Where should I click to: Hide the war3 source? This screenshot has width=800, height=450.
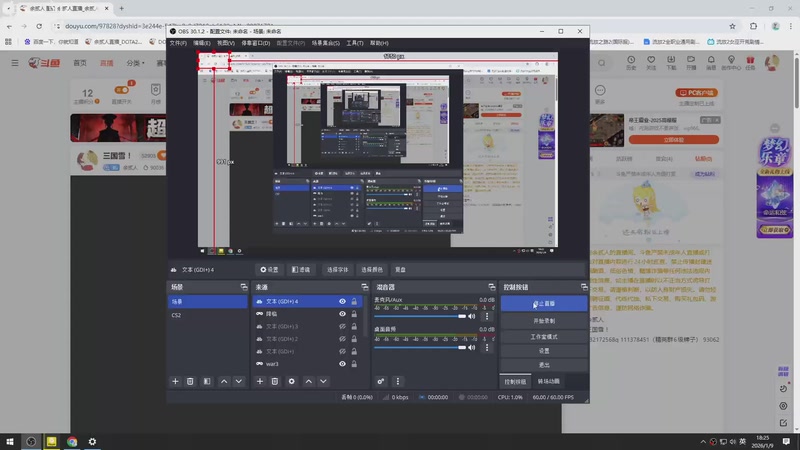342,364
